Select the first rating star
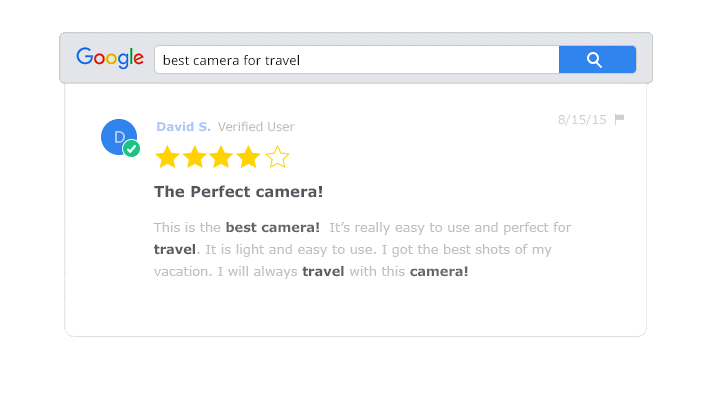 pos(168,157)
